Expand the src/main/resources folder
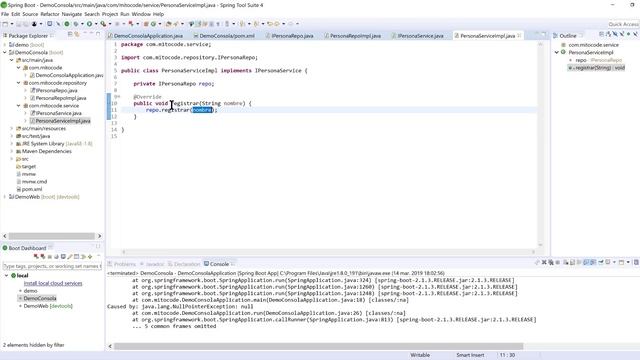 (x=11, y=129)
